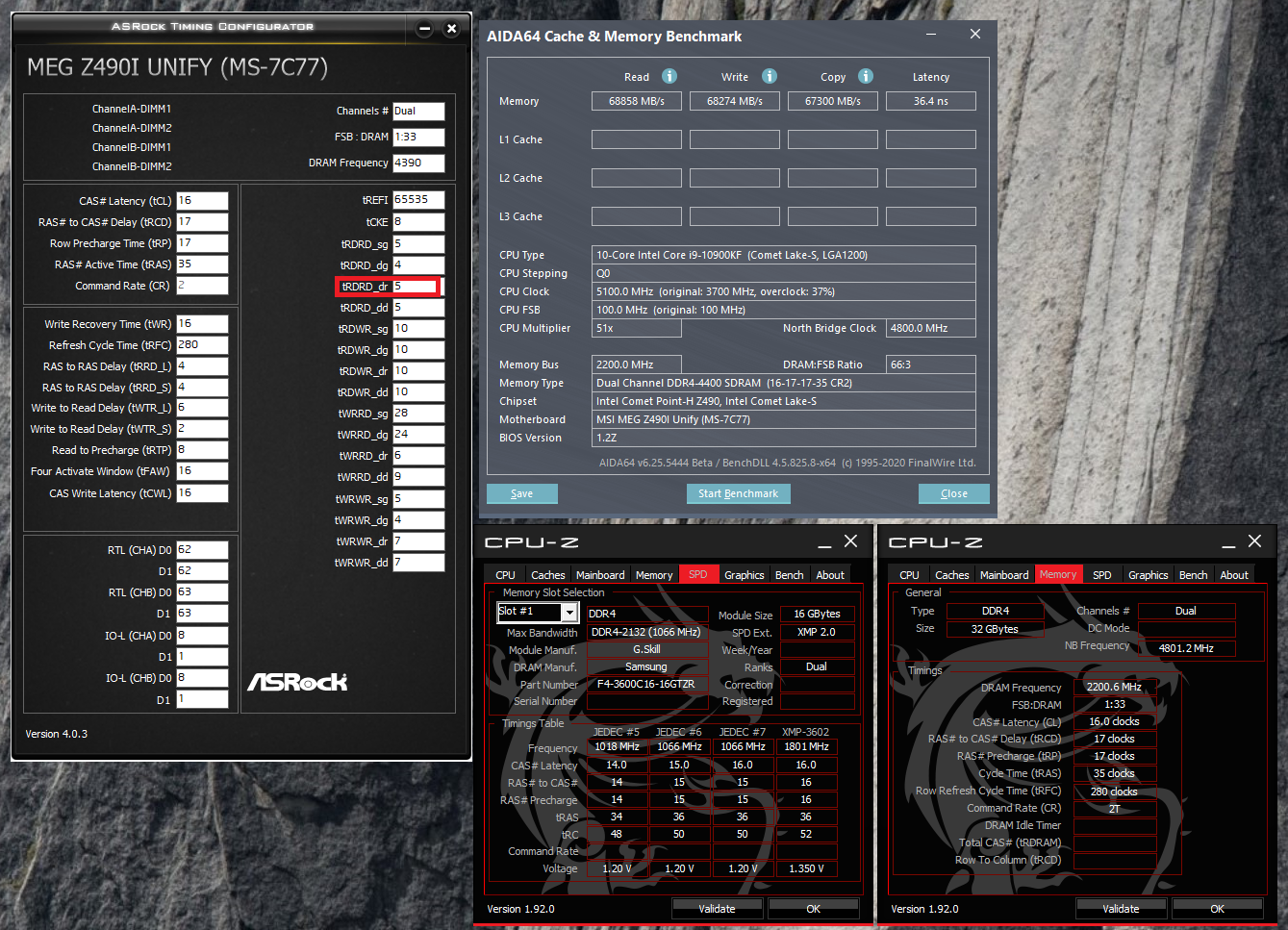Click OK in the CPU-Z Memory window
Image resolution: width=1288 pixels, height=930 pixels.
[1217, 908]
